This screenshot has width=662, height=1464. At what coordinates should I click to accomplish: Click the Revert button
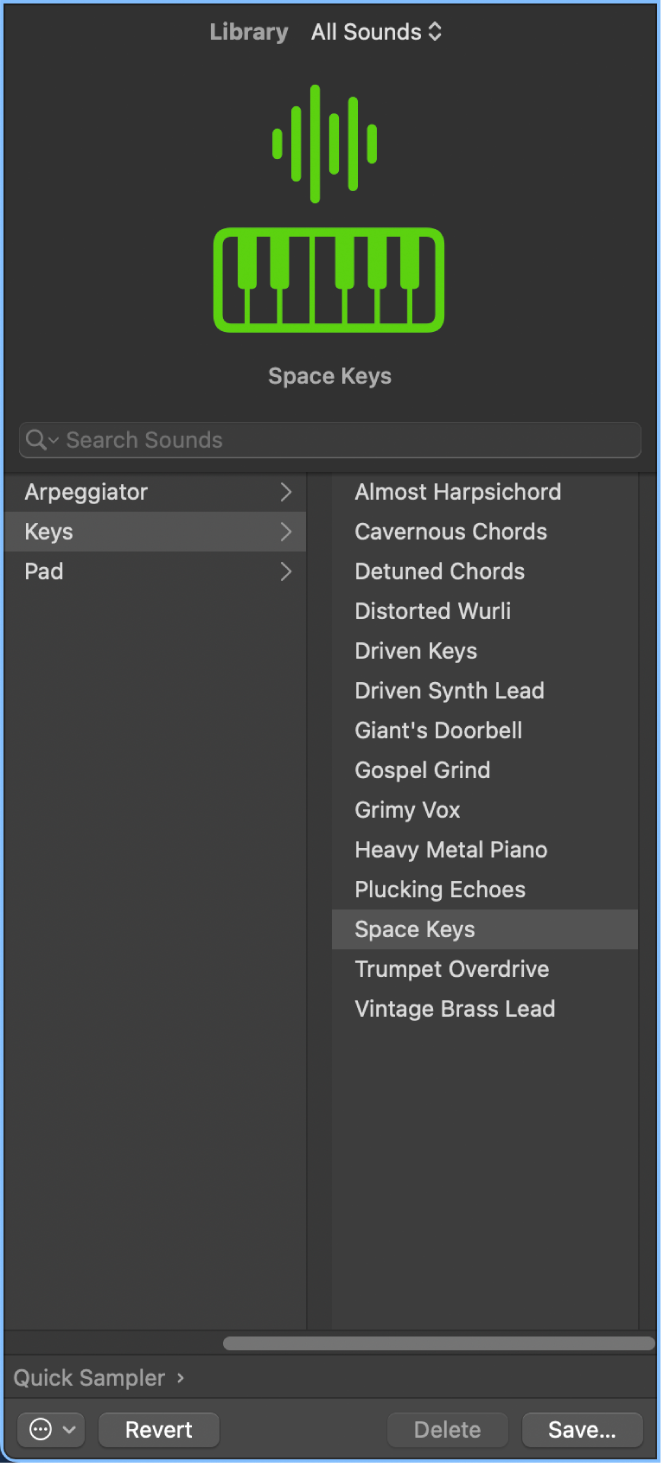click(x=158, y=1429)
